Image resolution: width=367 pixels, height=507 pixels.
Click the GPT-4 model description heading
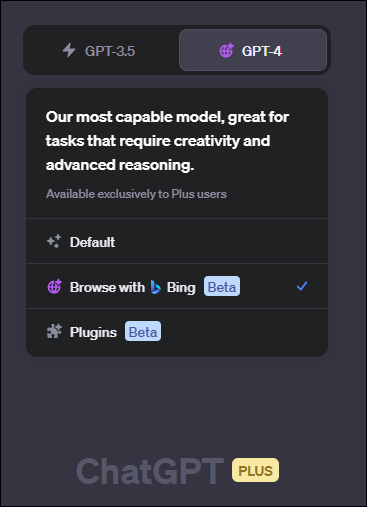167,141
